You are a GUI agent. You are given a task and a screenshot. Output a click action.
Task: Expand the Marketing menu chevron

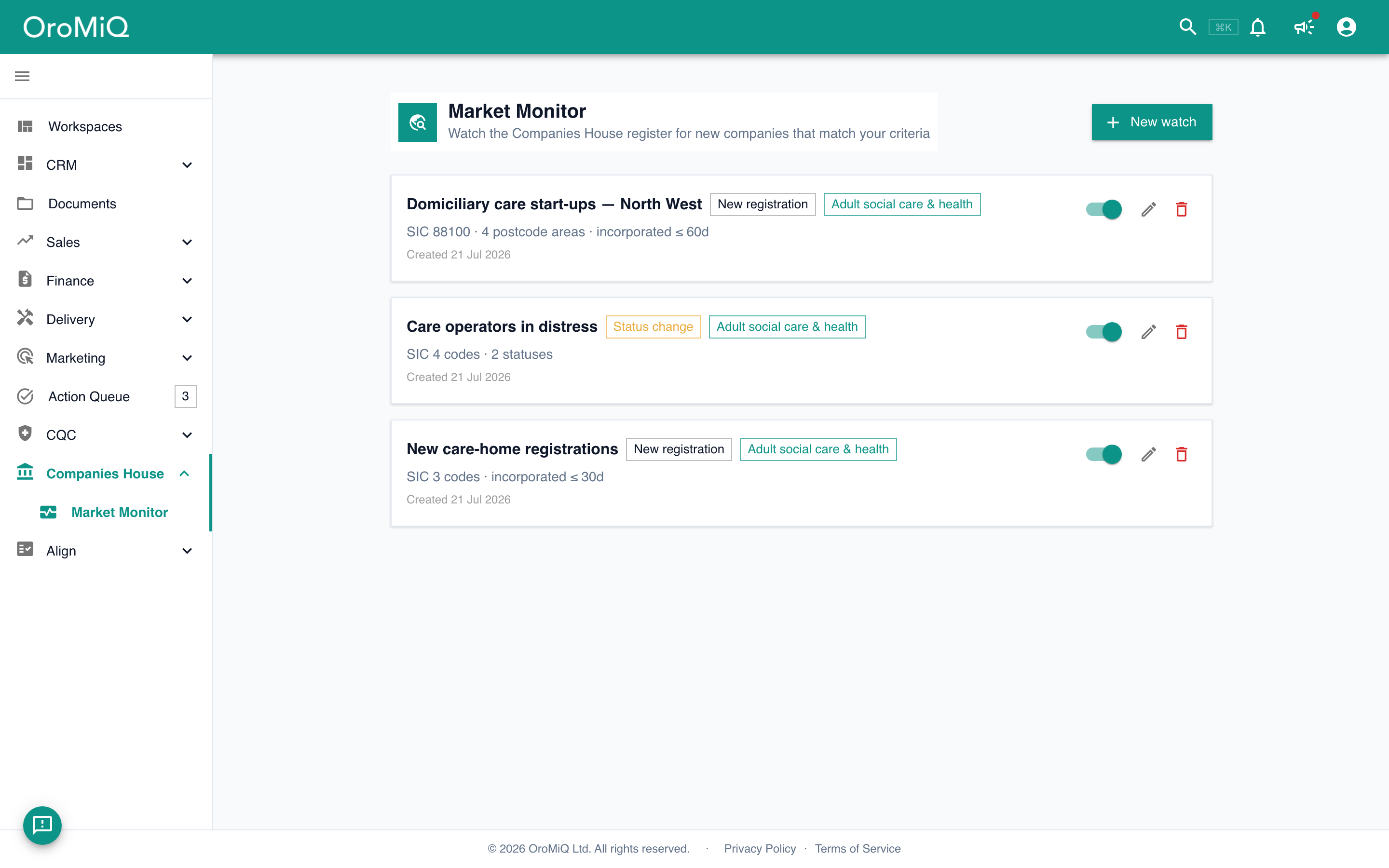point(187,358)
